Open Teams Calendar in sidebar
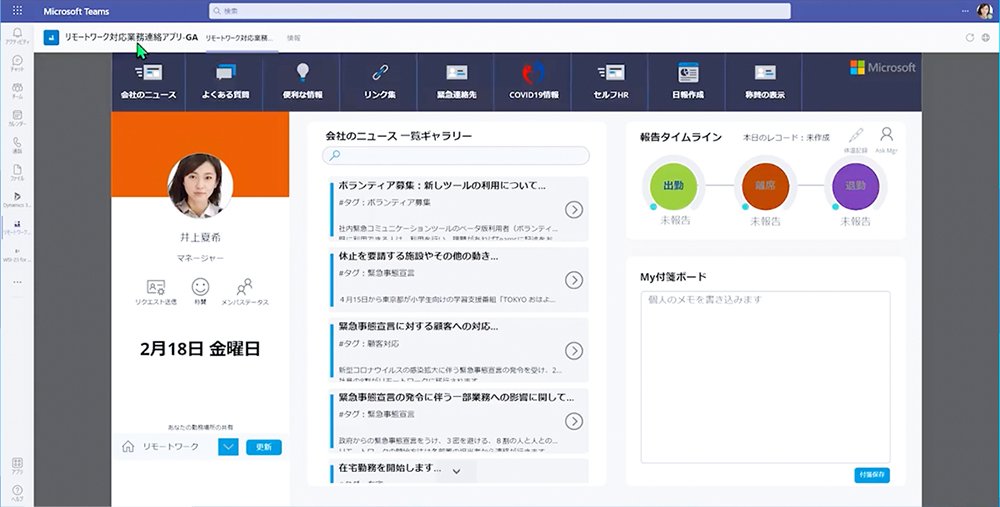The width and height of the screenshot is (1000, 507). [17, 115]
